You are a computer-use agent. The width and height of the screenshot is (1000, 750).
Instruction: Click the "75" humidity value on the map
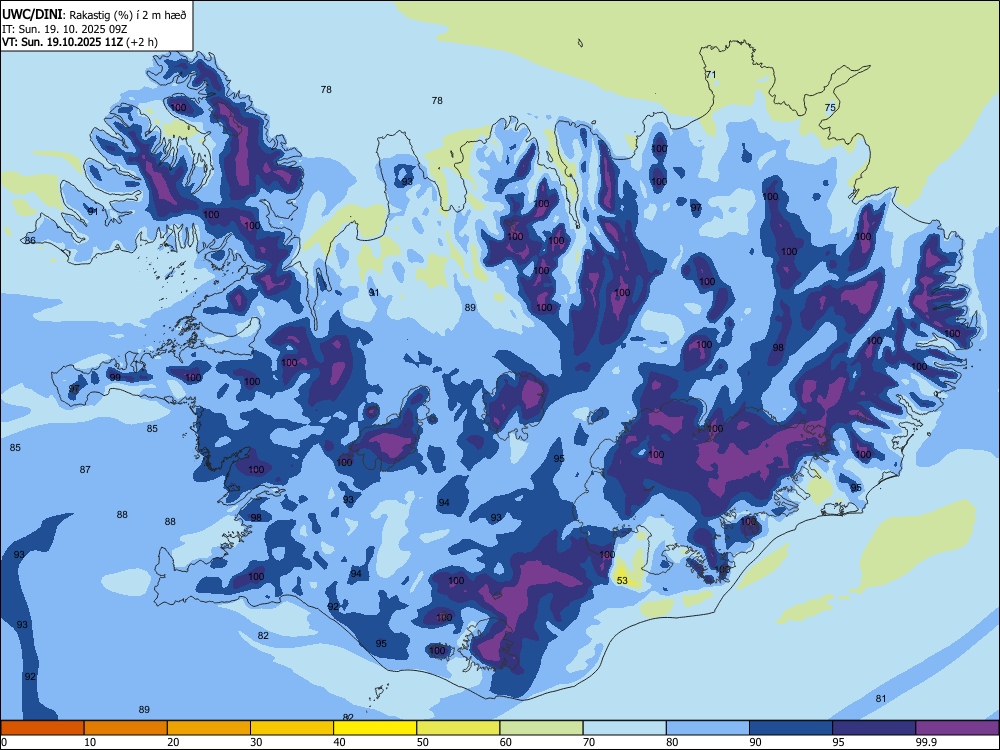(x=830, y=108)
